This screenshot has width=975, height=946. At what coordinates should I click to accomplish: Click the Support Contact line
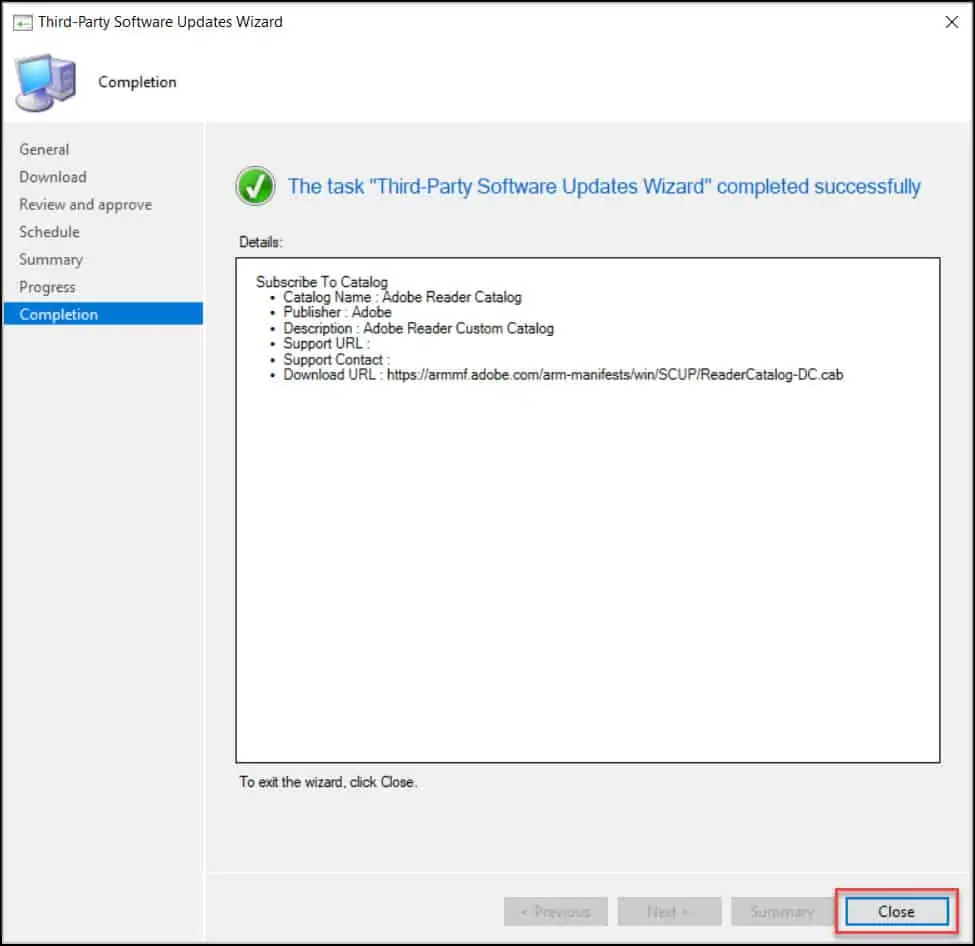tap(336, 359)
